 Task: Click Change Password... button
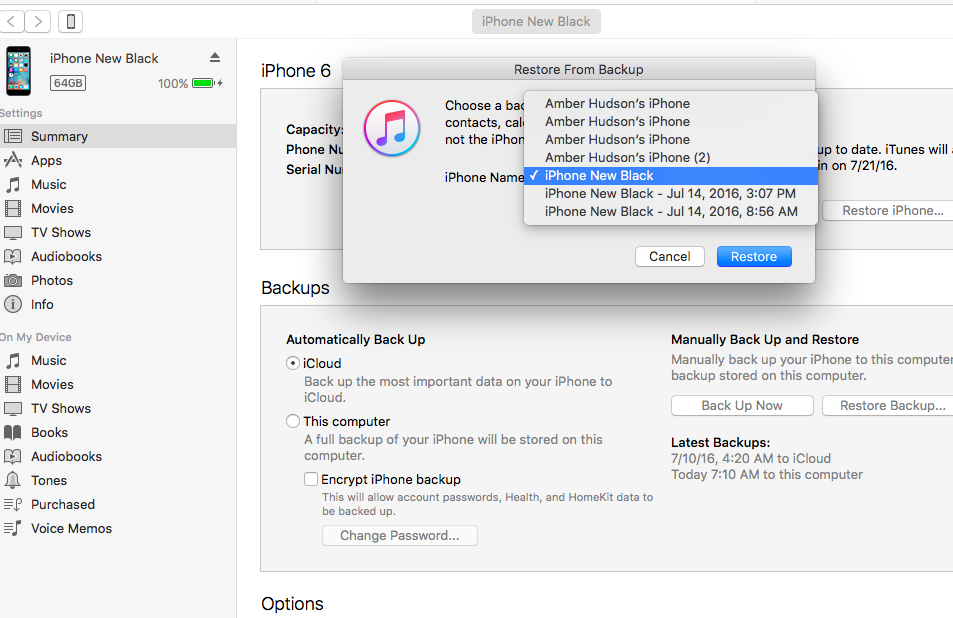(400, 536)
